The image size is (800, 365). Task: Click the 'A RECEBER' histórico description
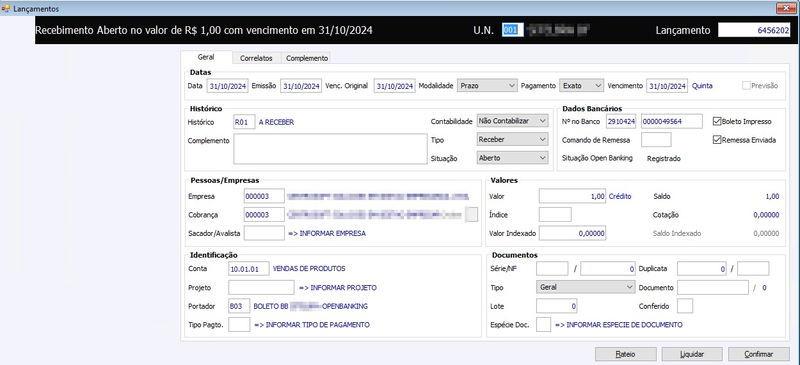(x=277, y=122)
